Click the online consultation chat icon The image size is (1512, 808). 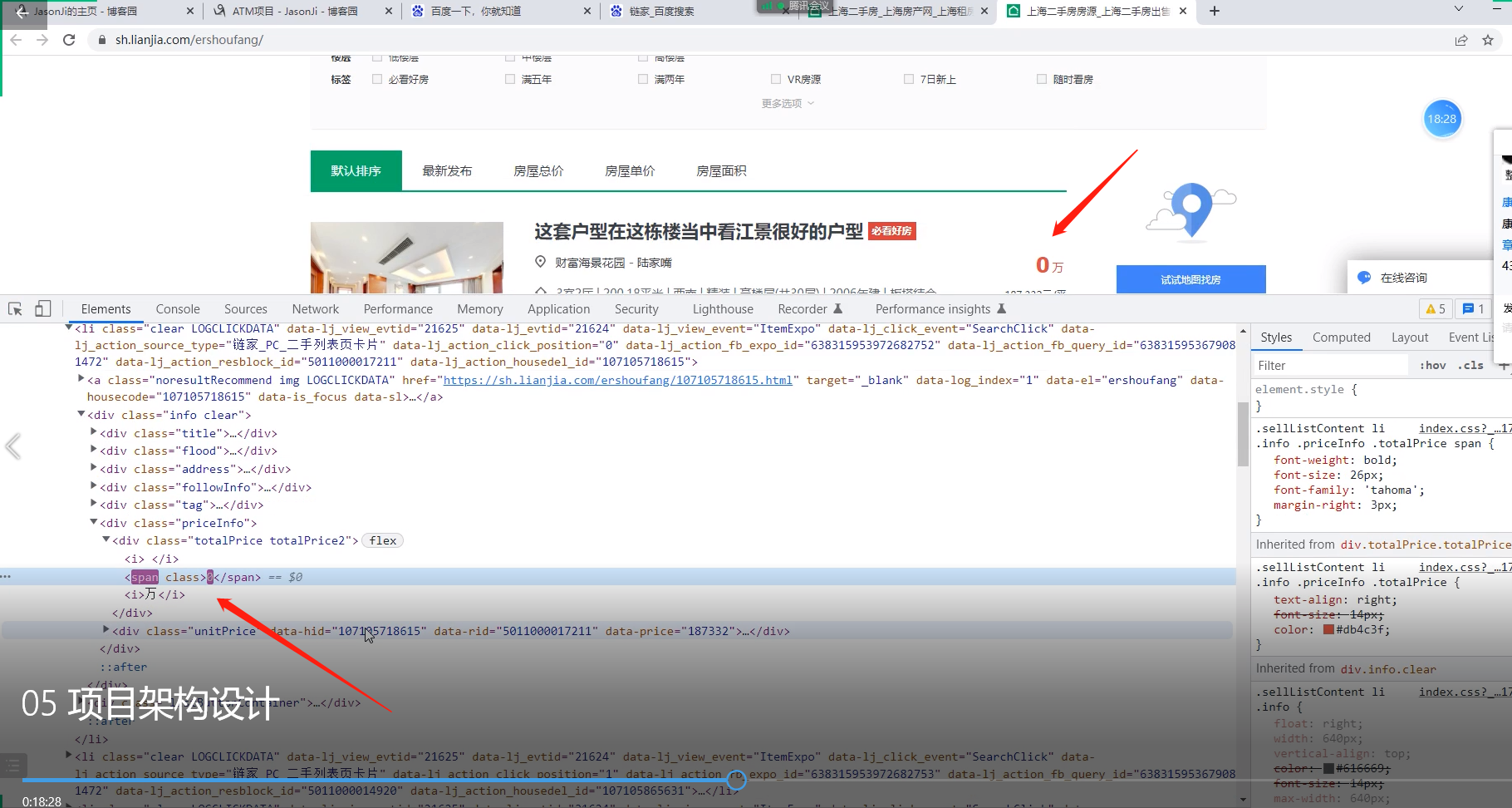[x=1364, y=278]
